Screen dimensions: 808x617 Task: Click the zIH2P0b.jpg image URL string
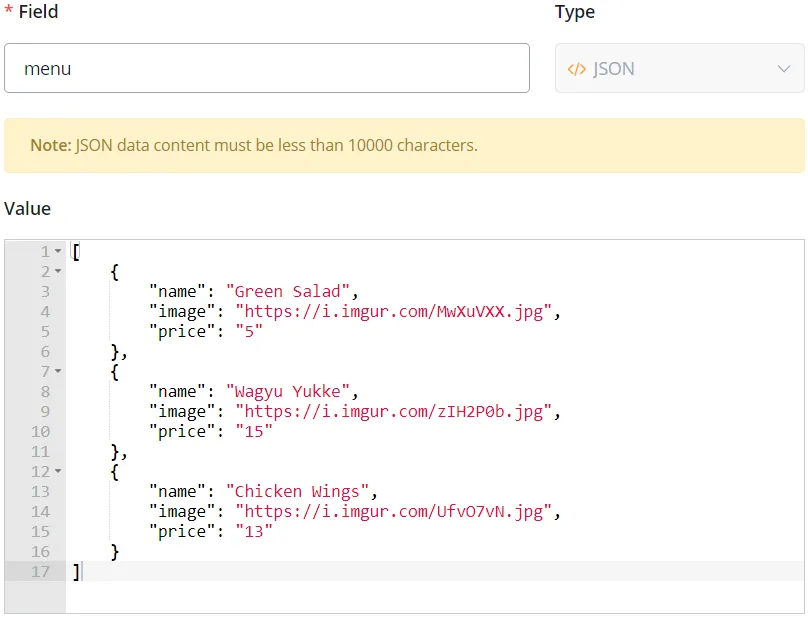pyautogui.click(x=394, y=412)
